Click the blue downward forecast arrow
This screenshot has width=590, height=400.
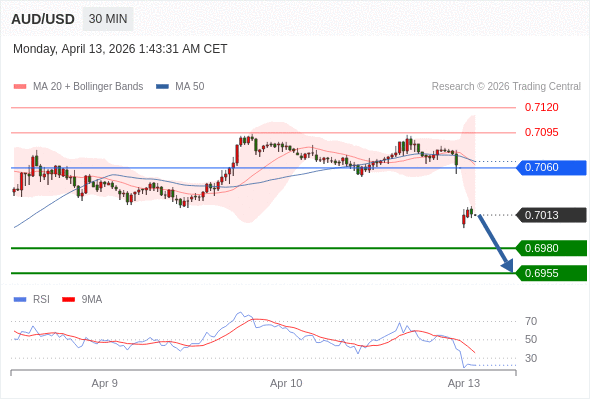[x=496, y=243]
